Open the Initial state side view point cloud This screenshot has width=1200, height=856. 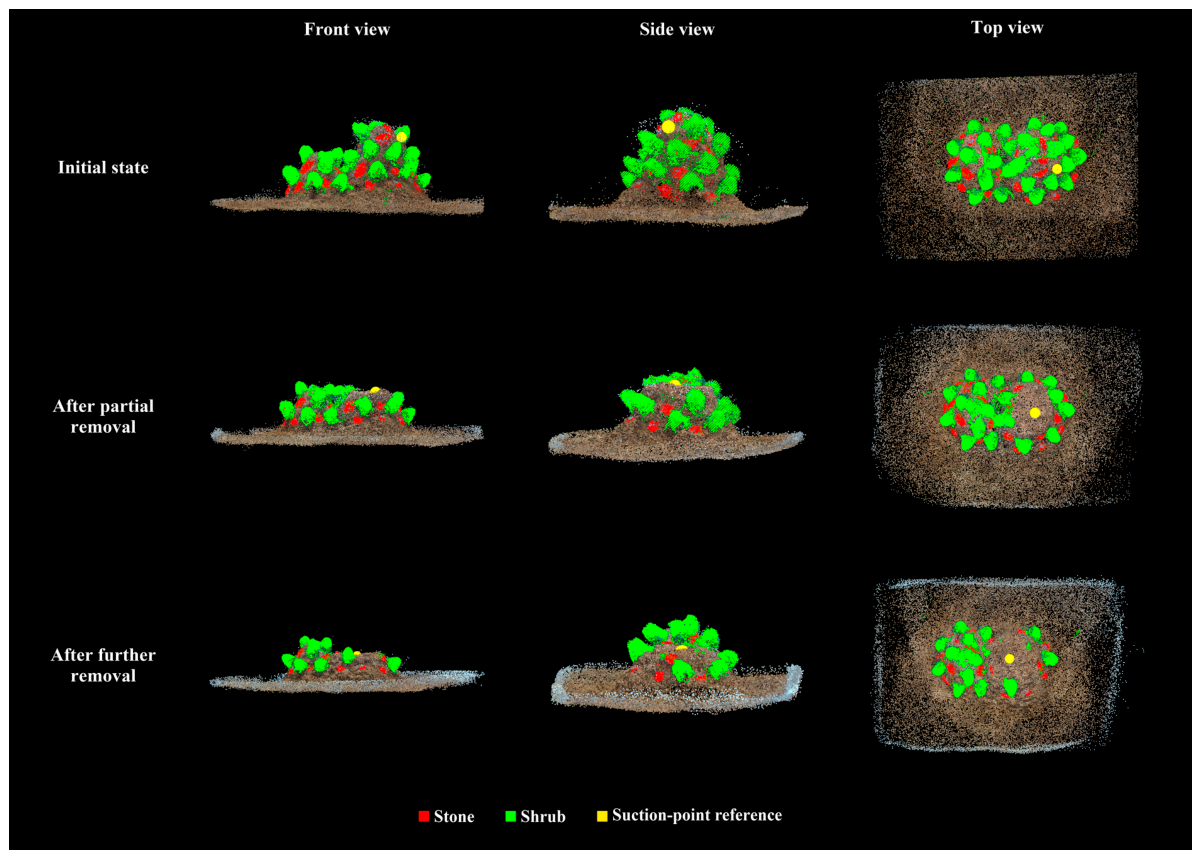[x=677, y=166]
